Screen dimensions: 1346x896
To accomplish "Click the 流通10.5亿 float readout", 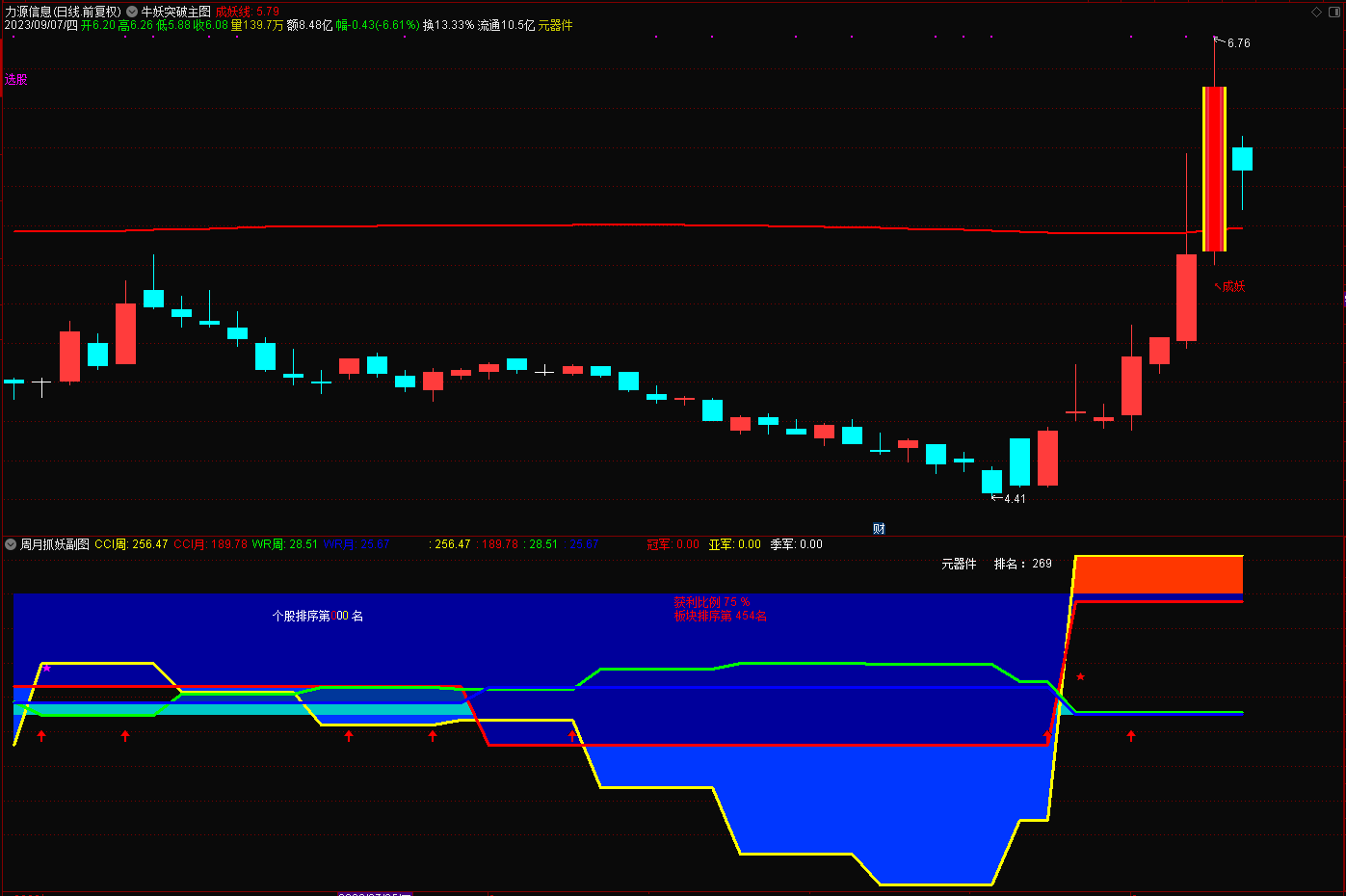I will pyautogui.click(x=507, y=25).
